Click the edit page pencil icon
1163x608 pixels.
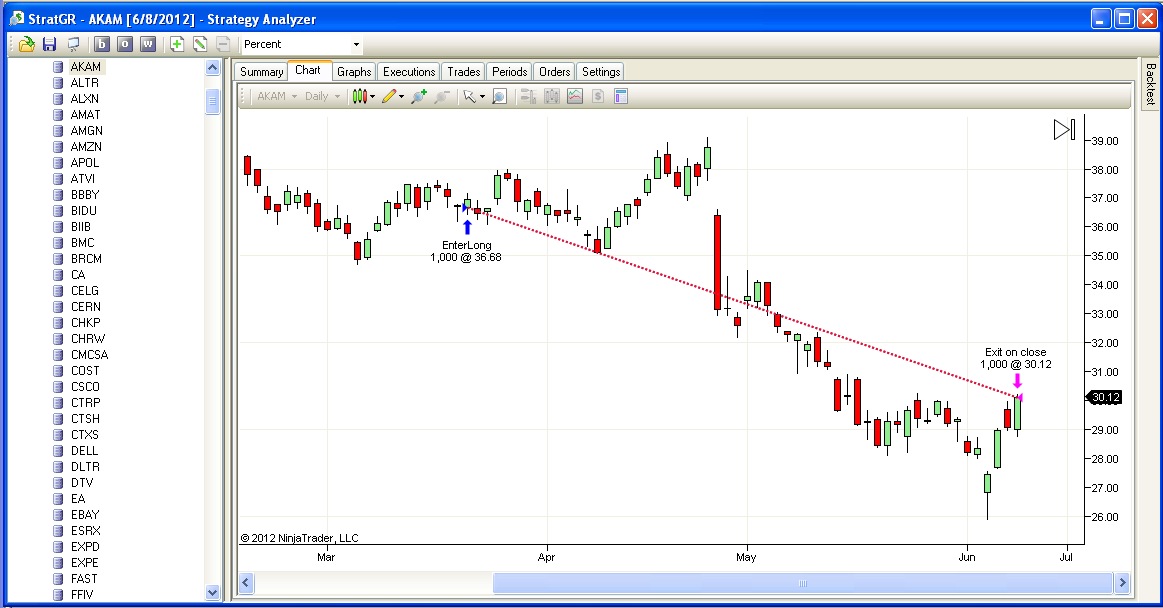click(x=200, y=44)
